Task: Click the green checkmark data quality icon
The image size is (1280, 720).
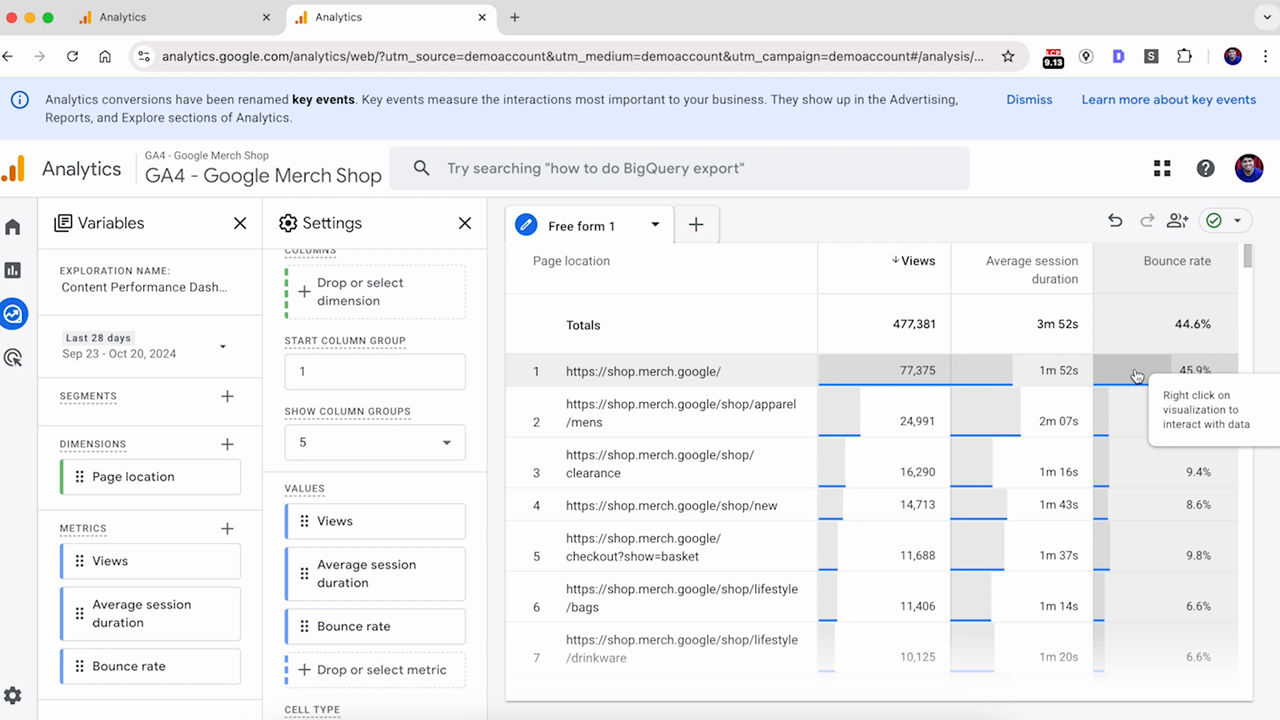Action: point(1214,221)
